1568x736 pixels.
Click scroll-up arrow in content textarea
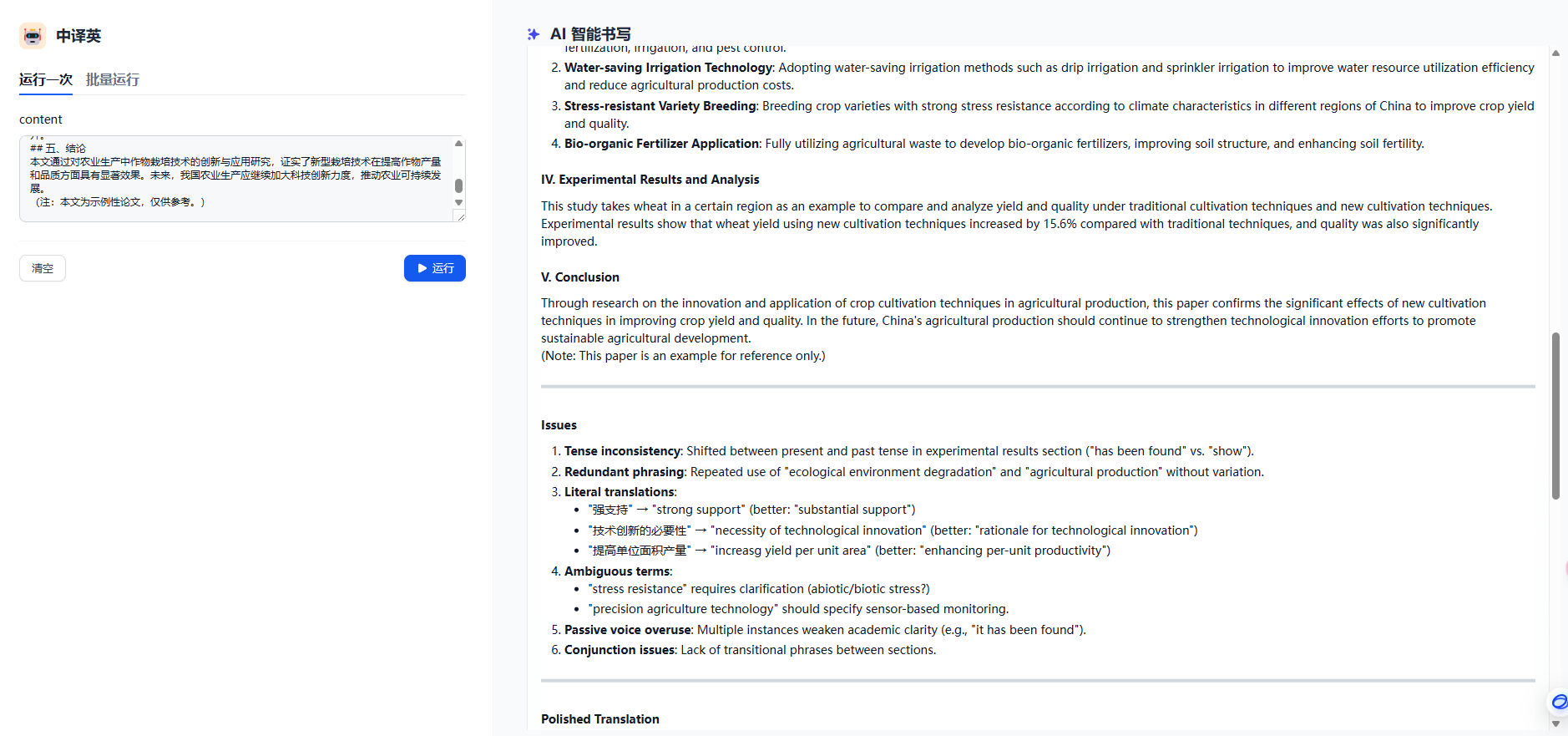pos(458,144)
